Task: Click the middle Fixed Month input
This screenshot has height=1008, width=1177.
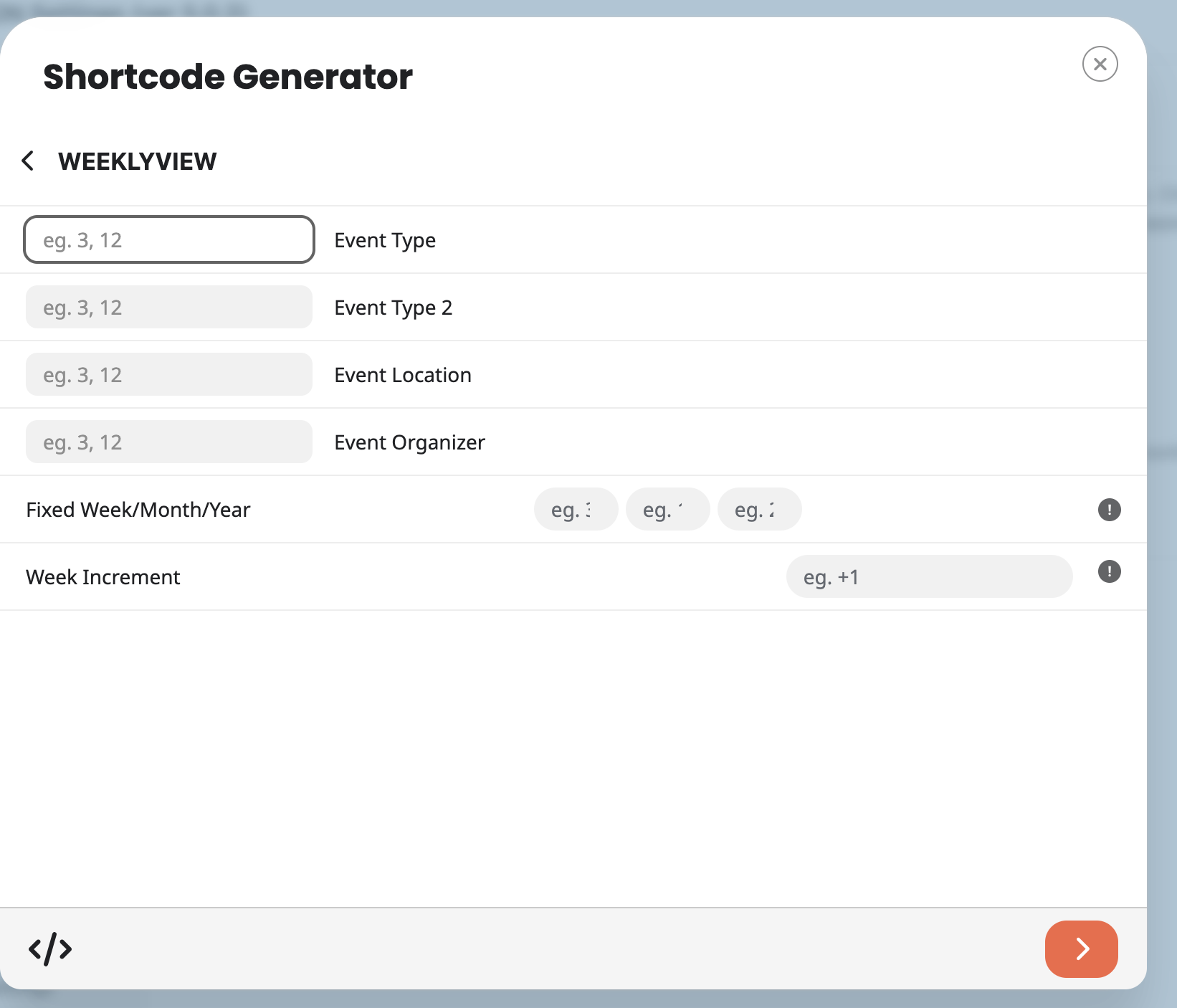Action: point(667,510)
